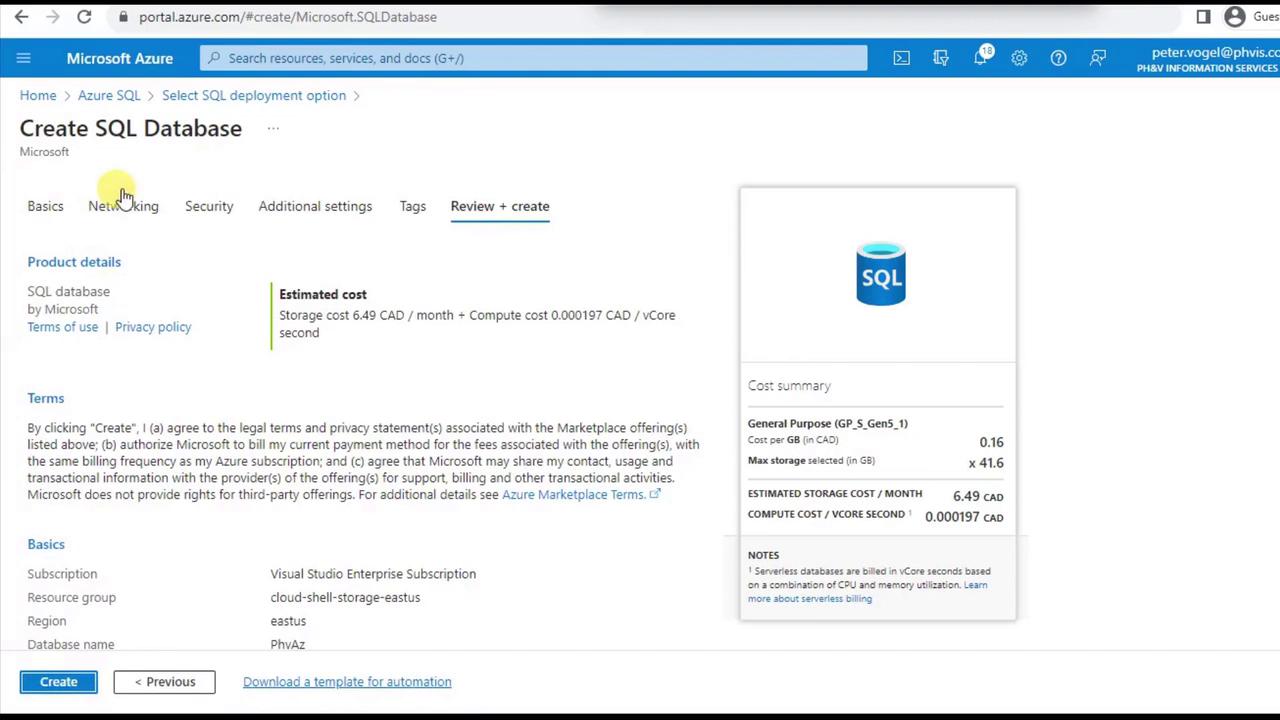Image resolution: width=1280 pixels, height=720 pixels.
Task: Open the peter.vogel account menu
Action: 1208,59
